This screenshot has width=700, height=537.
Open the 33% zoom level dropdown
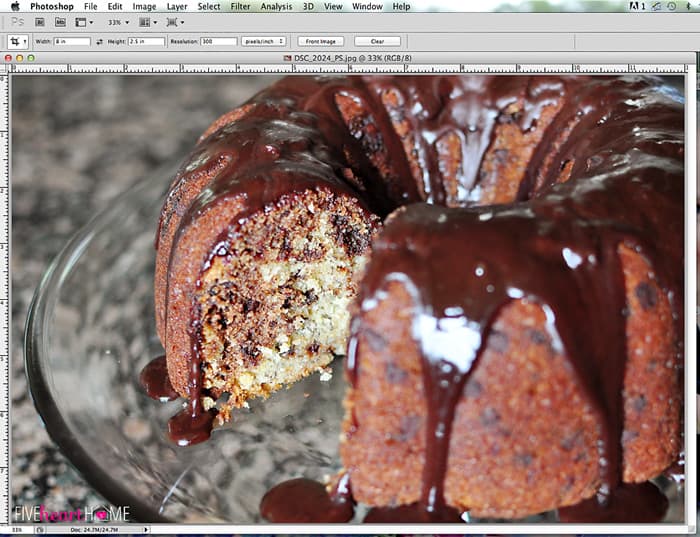tap(118, 22)
